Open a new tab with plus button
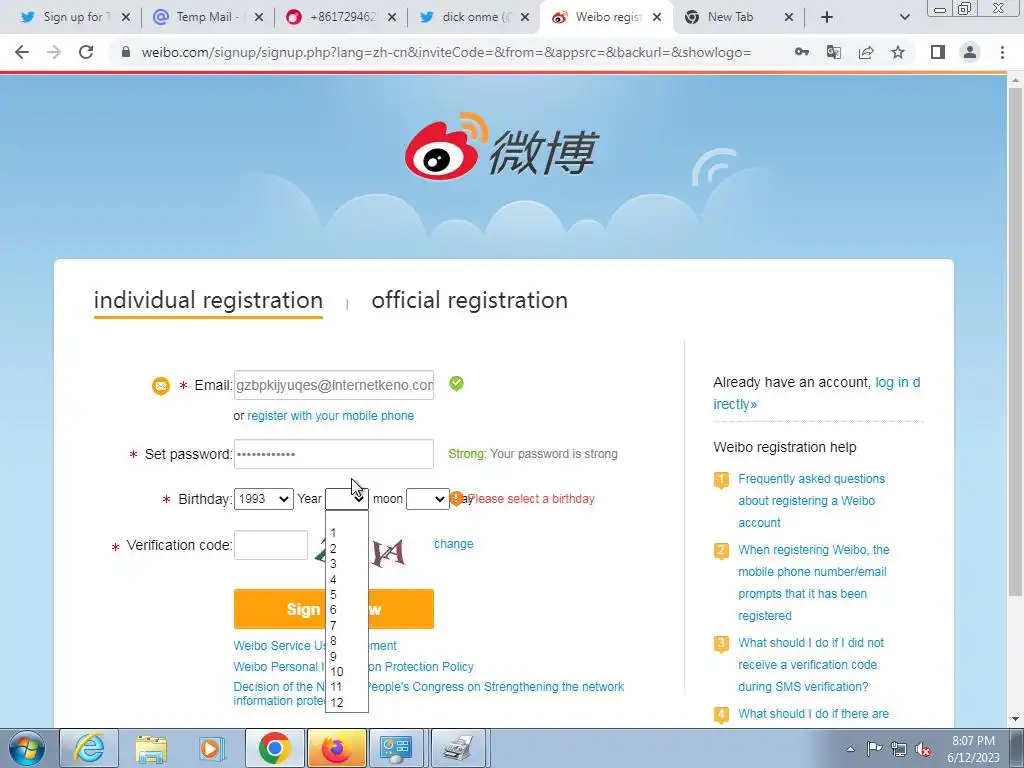The width and height of the screenshot is (1024, 768). [x=827, y=17]
